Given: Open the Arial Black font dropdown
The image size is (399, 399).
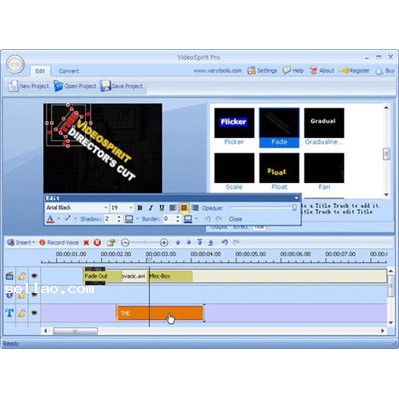Looking at the screenshot, I should click(77, 208).
